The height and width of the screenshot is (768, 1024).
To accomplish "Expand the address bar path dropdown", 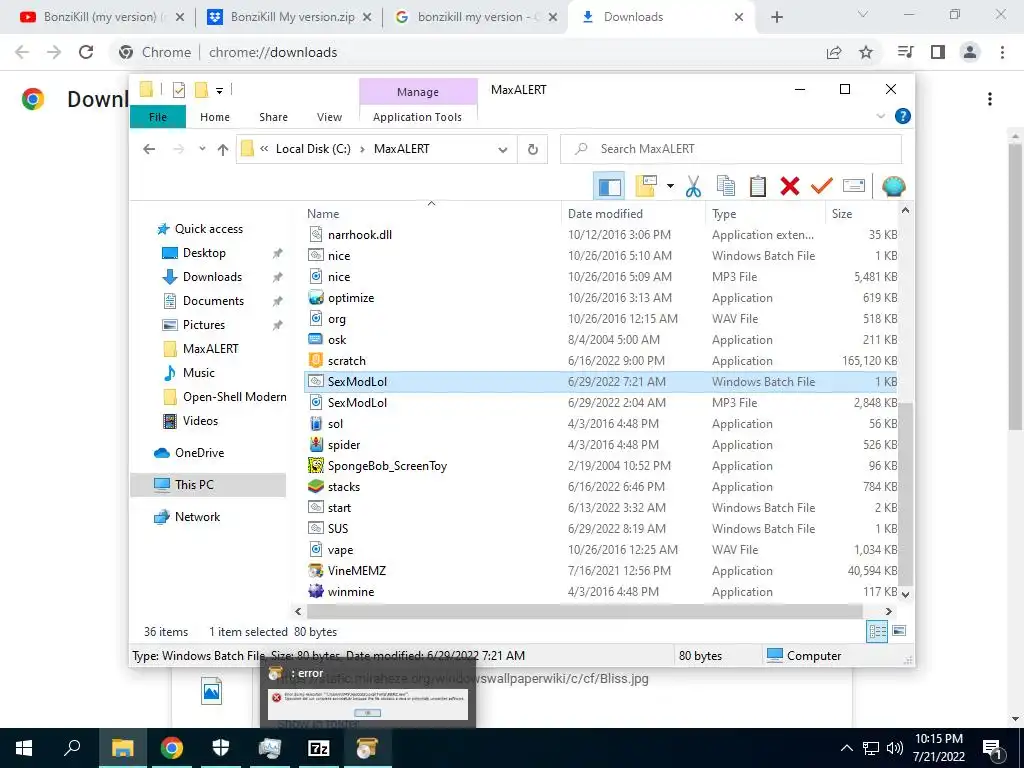I will (x=503, y=150).
